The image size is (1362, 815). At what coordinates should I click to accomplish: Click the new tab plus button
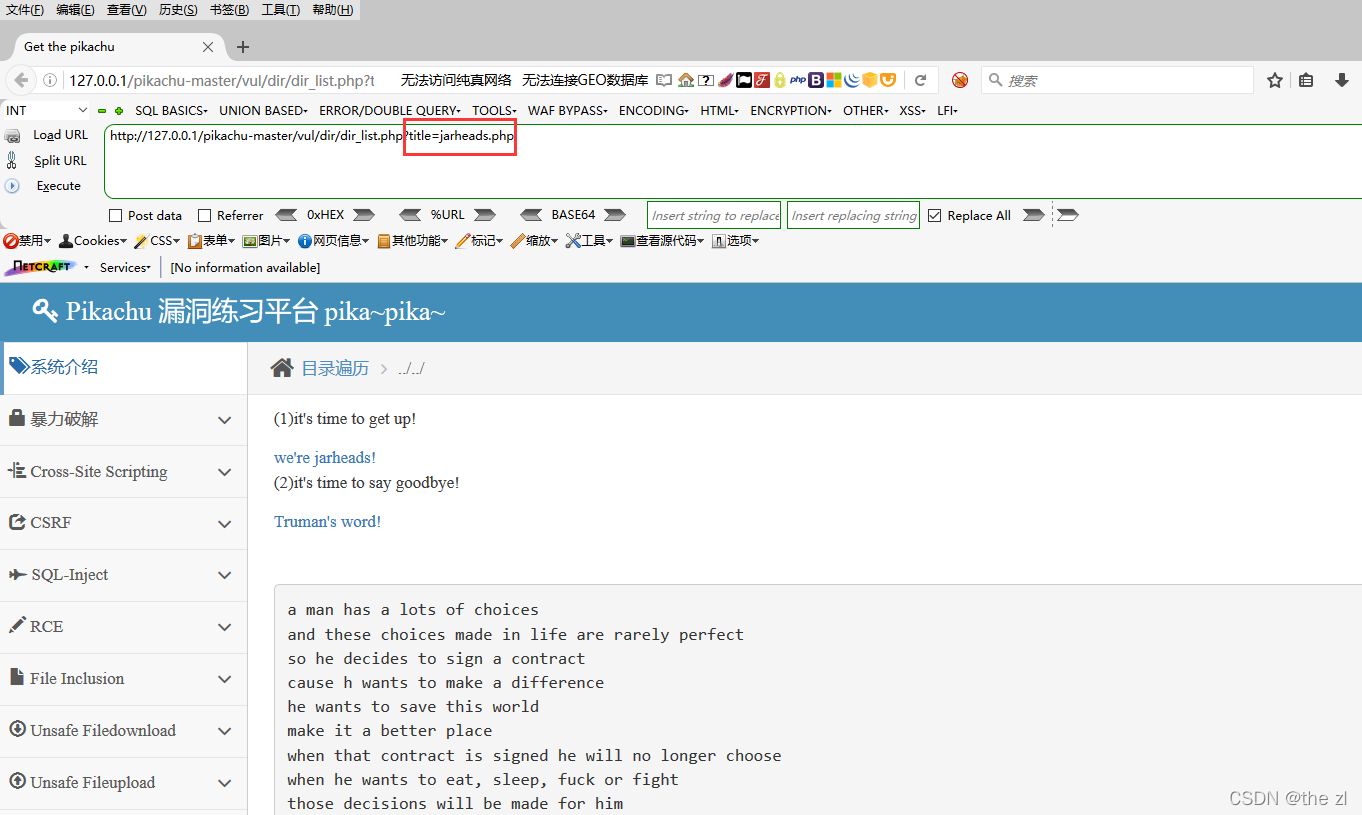(243, 47)
